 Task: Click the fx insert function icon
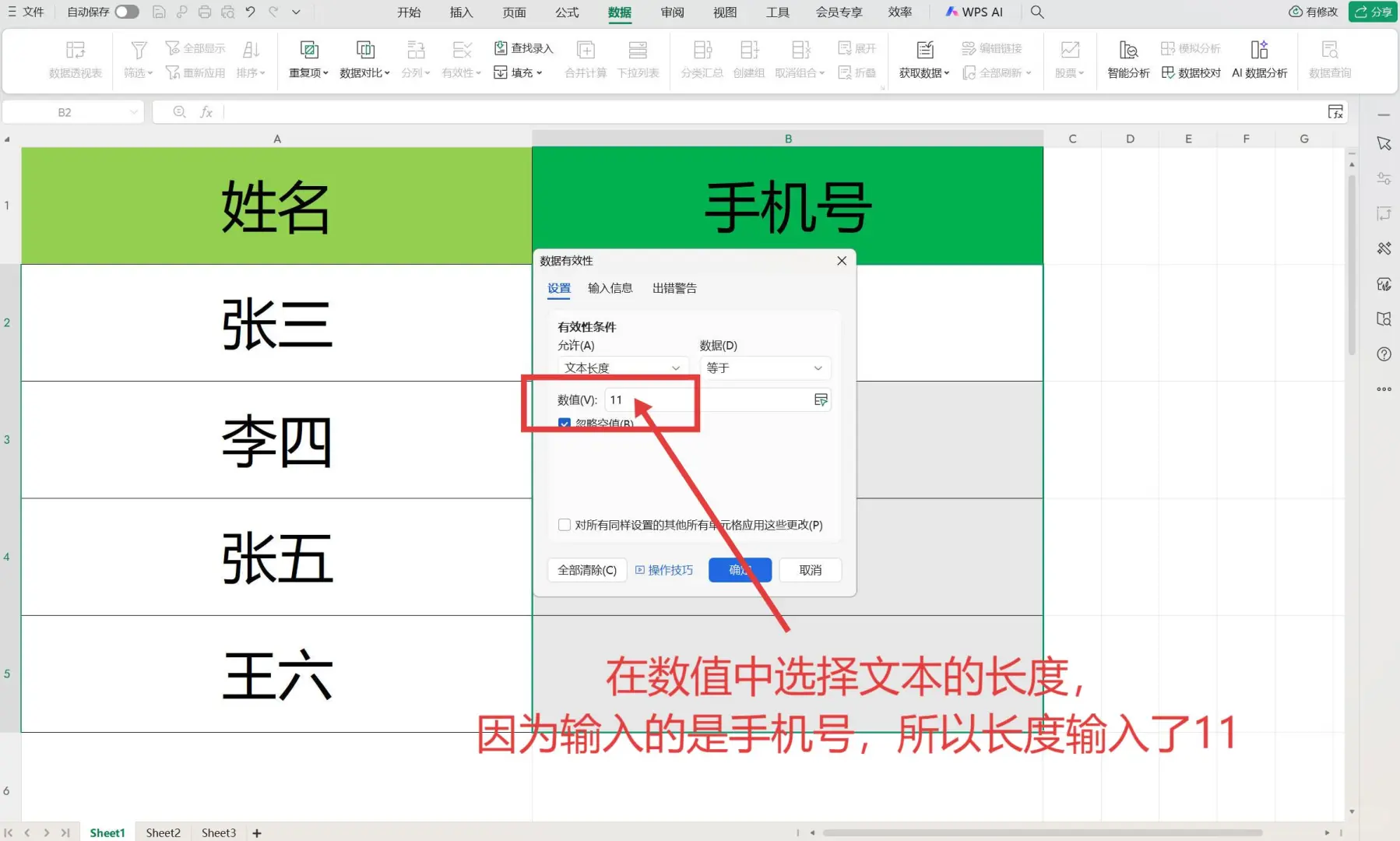(x=206, y=112)
